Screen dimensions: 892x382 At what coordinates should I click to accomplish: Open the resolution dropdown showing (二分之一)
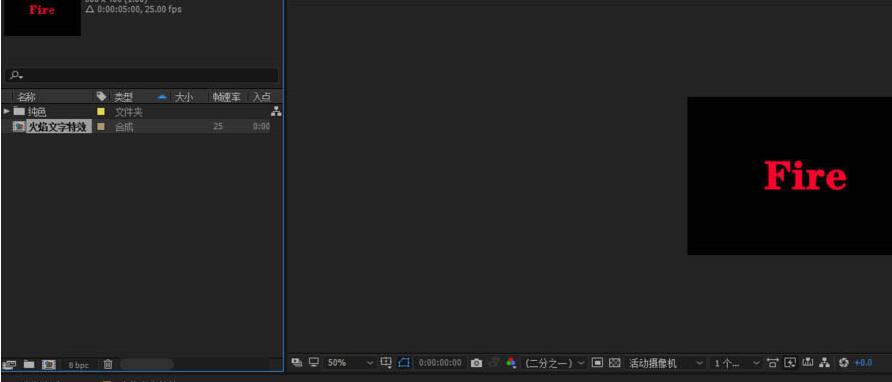pos(555,363)
